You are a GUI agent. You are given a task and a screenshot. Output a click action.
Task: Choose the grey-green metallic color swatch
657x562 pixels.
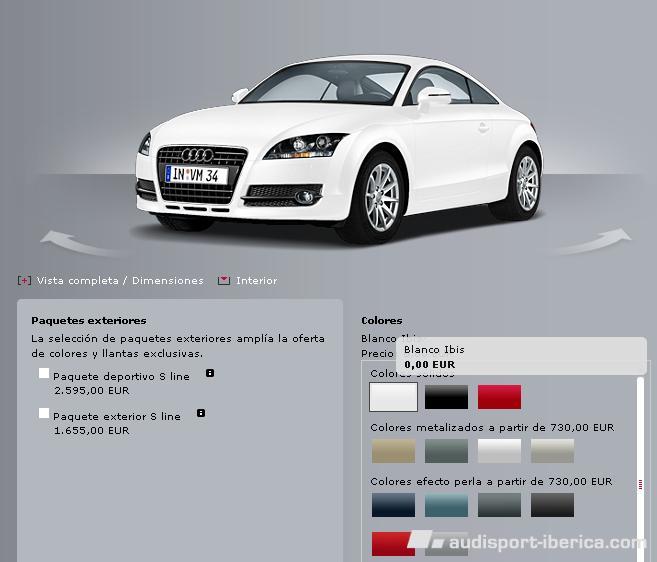(x=446, y=451)
